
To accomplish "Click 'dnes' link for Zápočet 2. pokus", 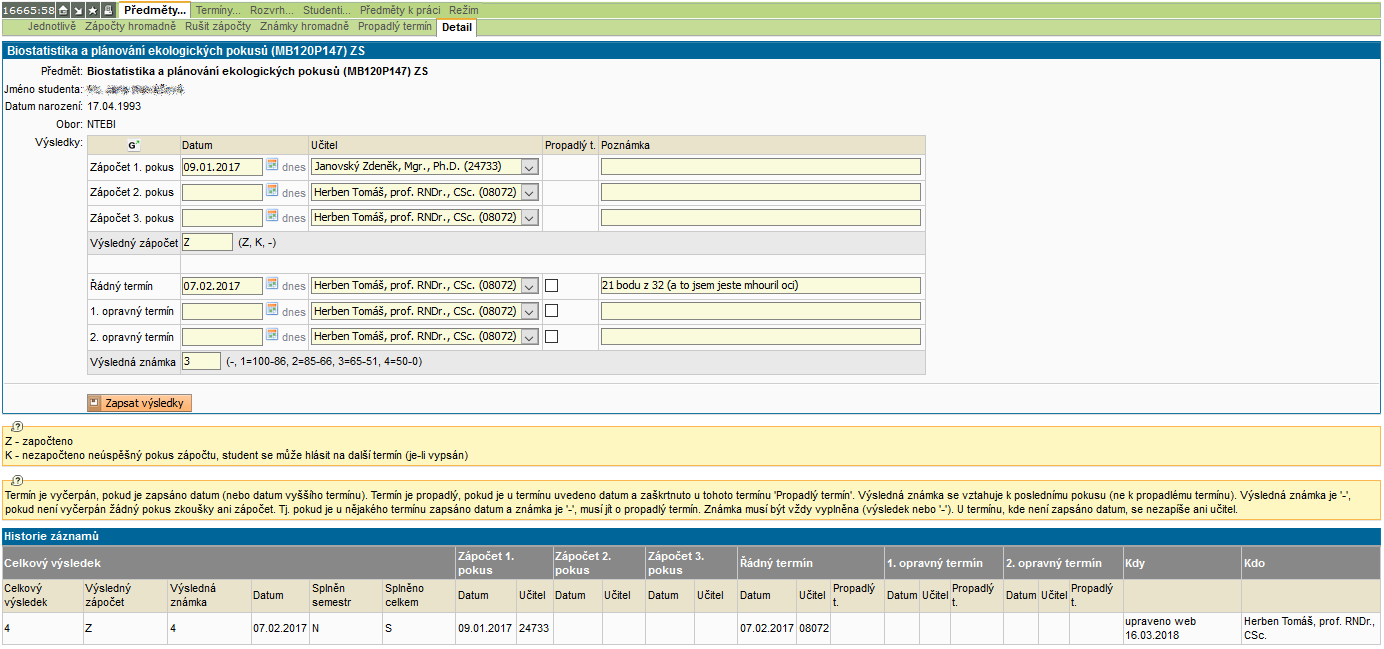I will tap(293, 193).
